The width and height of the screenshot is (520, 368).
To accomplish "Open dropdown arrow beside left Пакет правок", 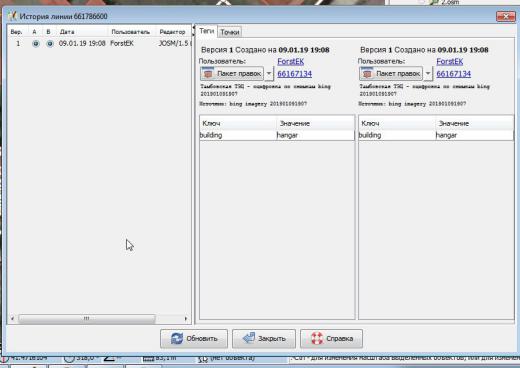I will tap(269, 73).
